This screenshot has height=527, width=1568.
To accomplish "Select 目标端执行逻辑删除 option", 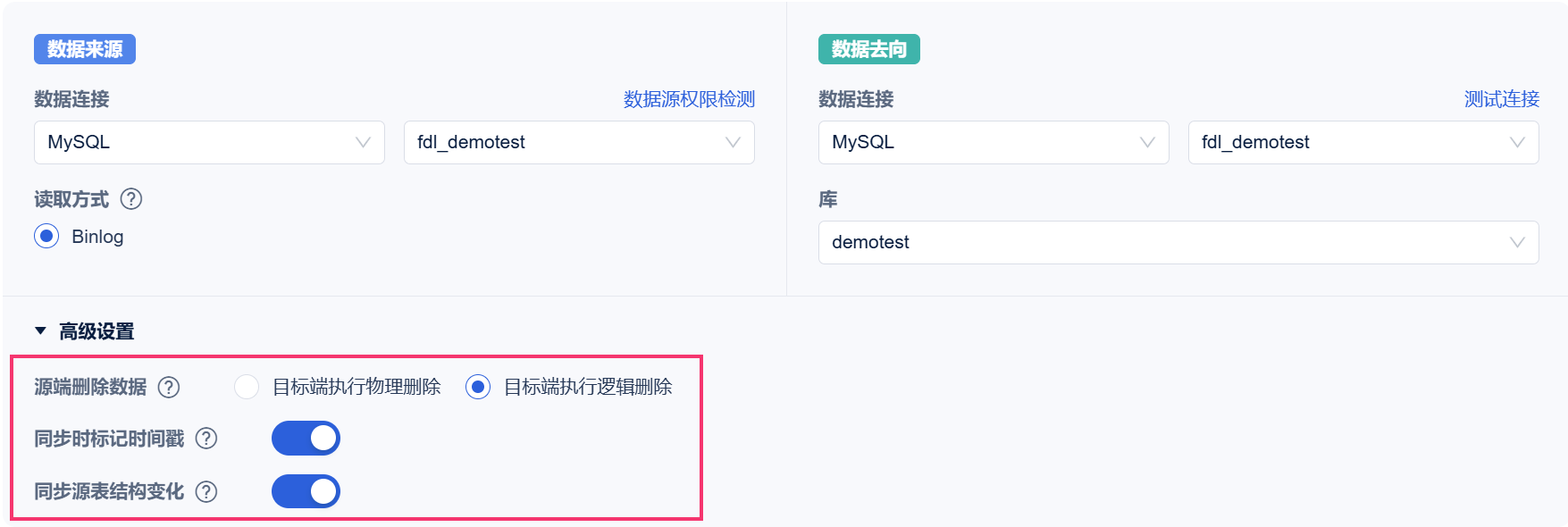I will (x=478, y=387).
